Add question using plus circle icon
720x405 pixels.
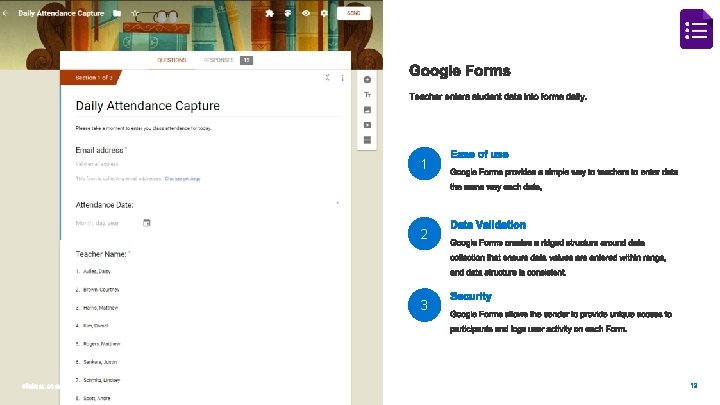(367, 79)
